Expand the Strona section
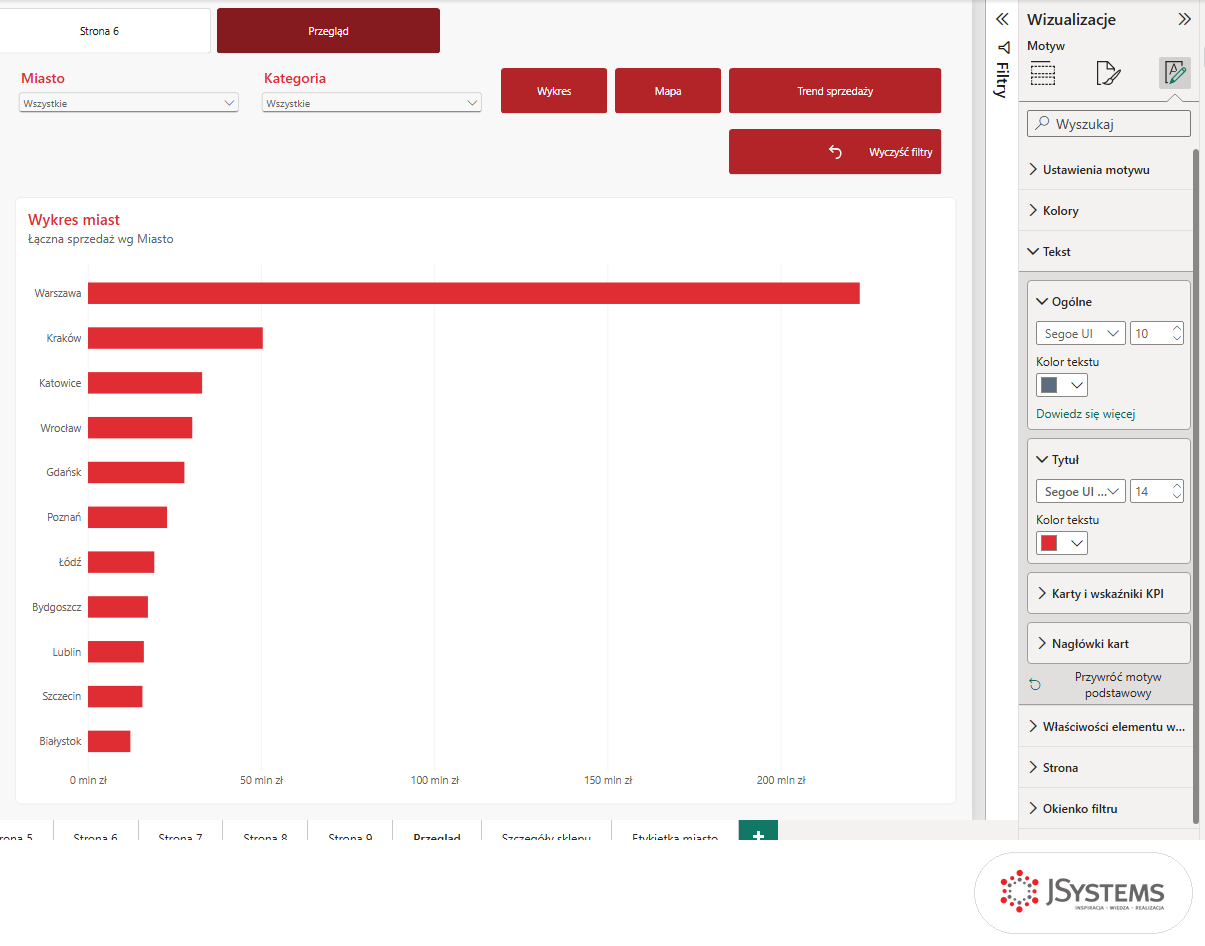1205x946 pixels. click(1105, 768)
